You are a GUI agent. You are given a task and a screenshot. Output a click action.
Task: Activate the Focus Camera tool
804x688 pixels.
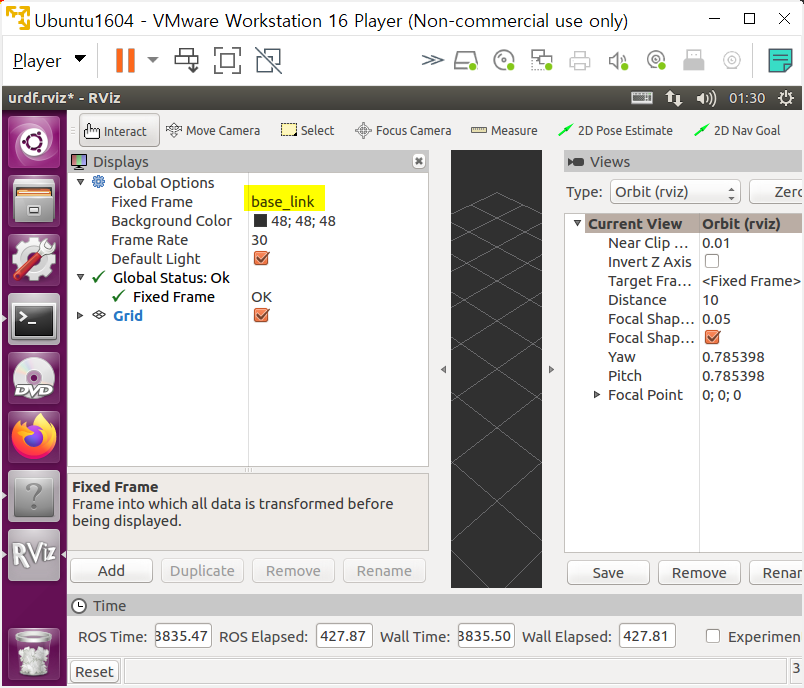click(403, 131)
